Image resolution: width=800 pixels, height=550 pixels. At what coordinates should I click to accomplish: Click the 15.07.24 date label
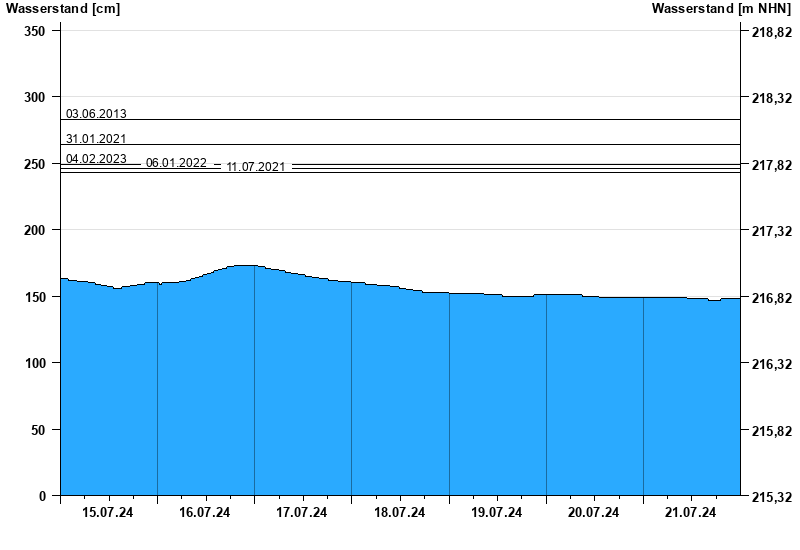click(108, 513)
